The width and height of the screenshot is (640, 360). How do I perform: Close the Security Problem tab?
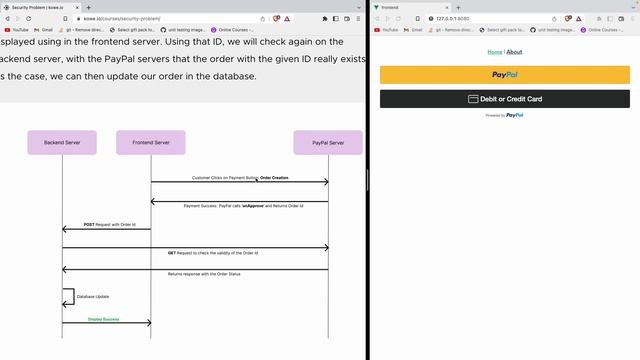click(77, 7)
